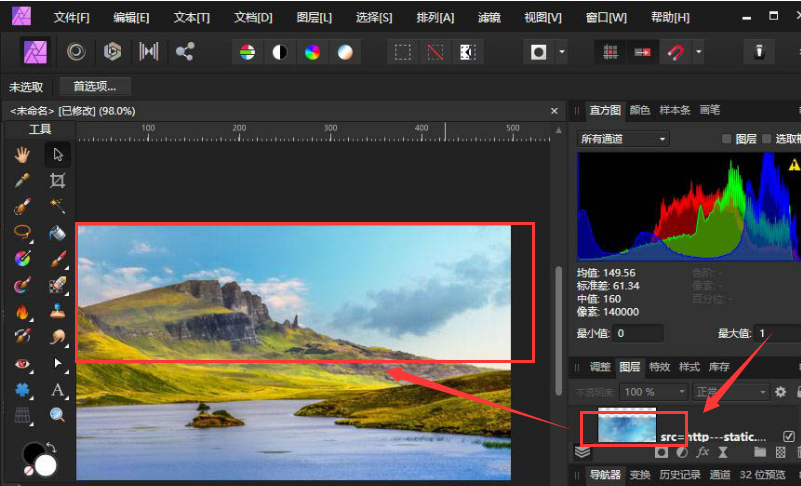Toggle the Assistant Manager icon
Image resolution: width=801 pixels, height=486 pixels.
pyautogui.click(x=759, y=52)
